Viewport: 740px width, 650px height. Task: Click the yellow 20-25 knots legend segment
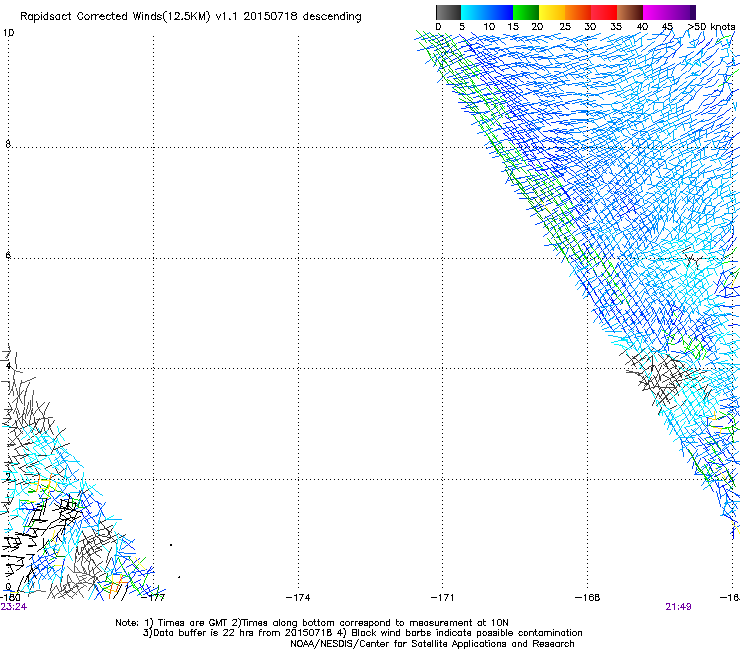[x=552, y=12]
